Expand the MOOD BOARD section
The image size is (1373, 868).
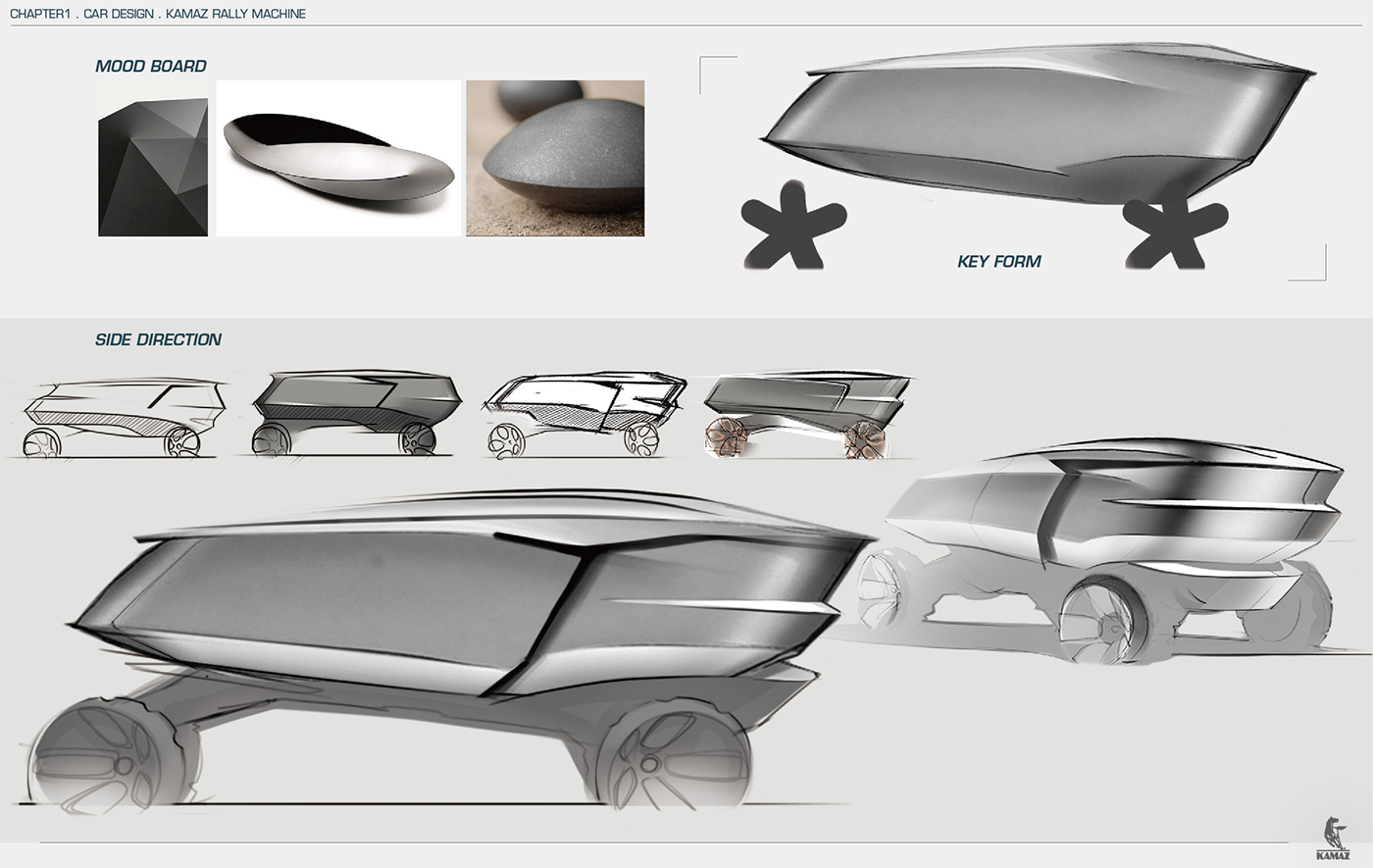(x=150, y=66)
